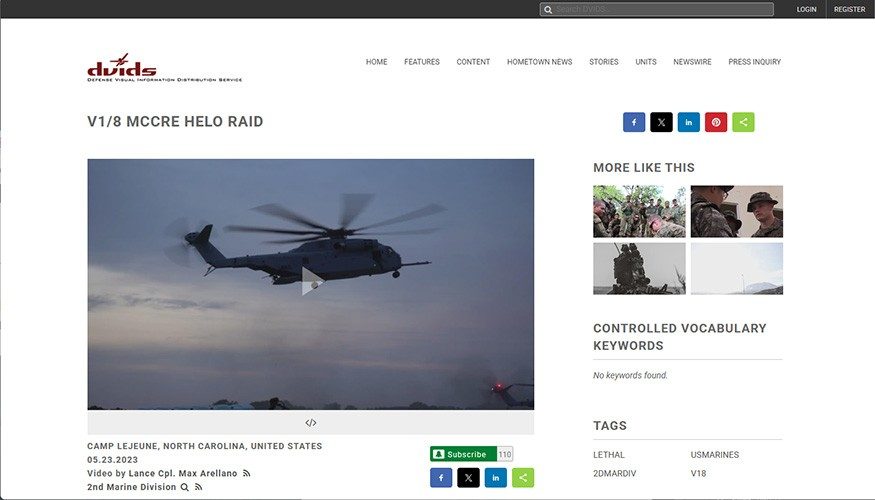The image size is (875, 500).
Task: Open RSS feed for Lance Cpl. Max Arellano
Action: click(247, 473)
